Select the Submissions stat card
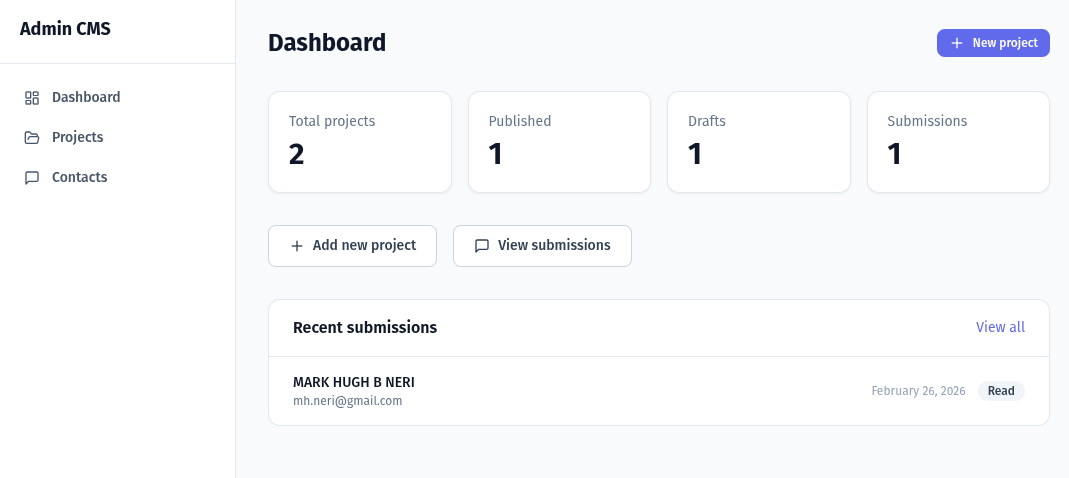 pos(958,142)
